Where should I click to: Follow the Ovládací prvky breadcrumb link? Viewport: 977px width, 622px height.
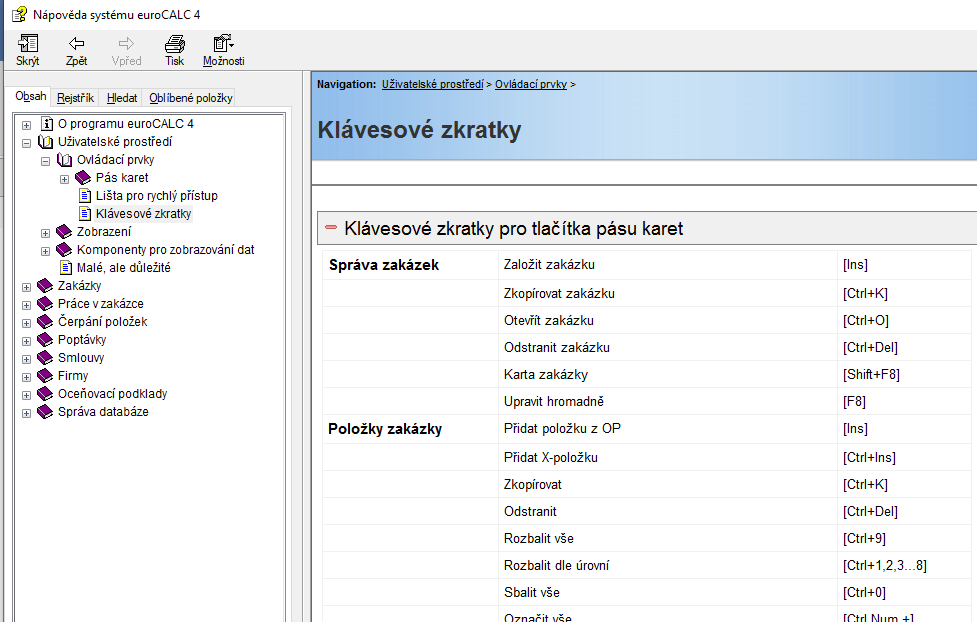pyautogui.click(x=531, y=84)
